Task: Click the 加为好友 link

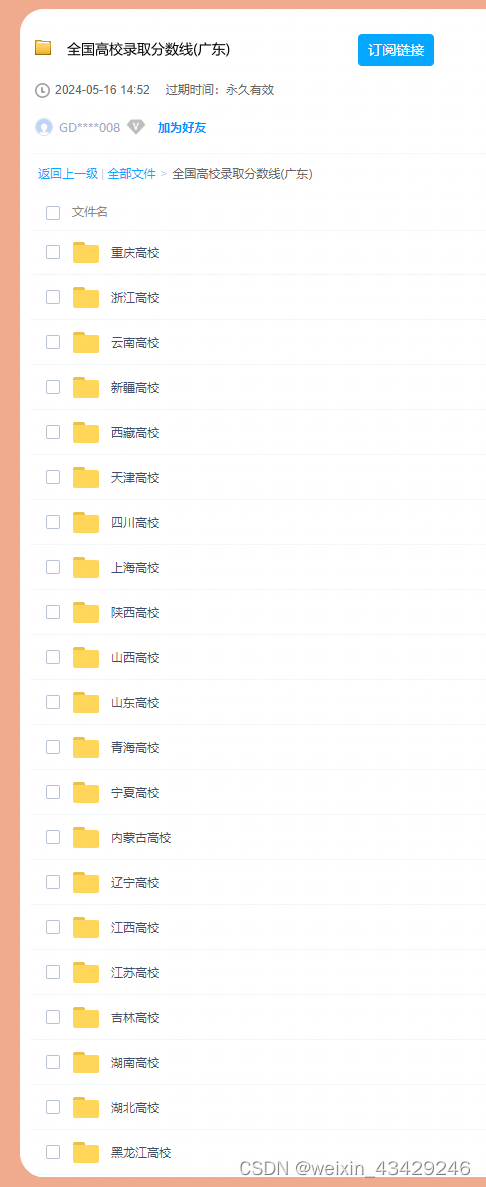Action: point(182,127)
